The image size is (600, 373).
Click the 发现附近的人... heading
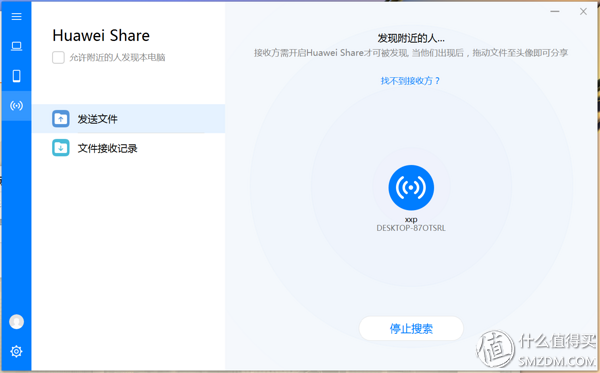[411, 38]
